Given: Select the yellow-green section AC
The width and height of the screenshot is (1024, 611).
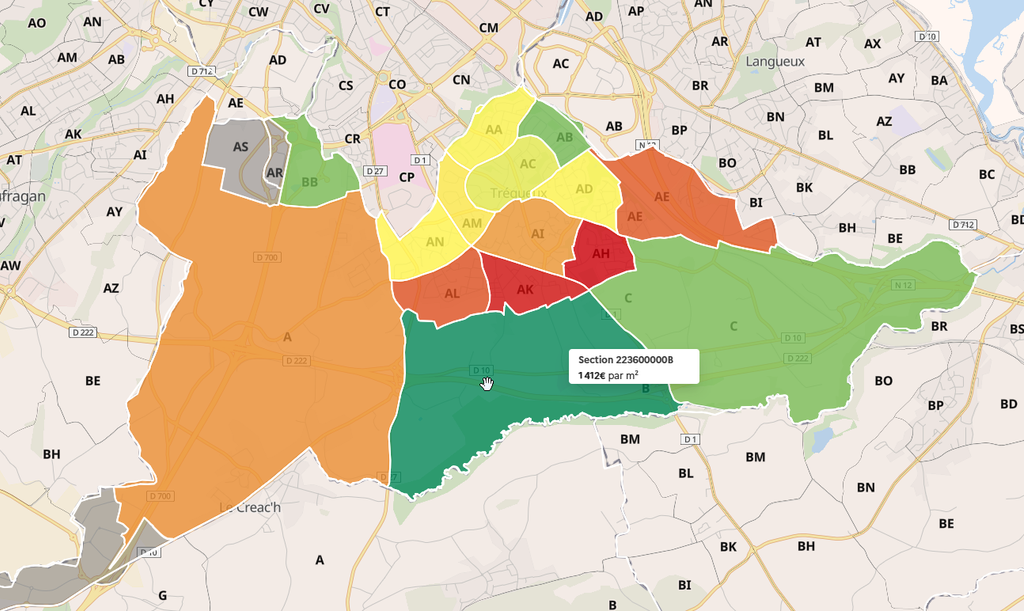Looking at the screenshot, I should tap(527, 164).
